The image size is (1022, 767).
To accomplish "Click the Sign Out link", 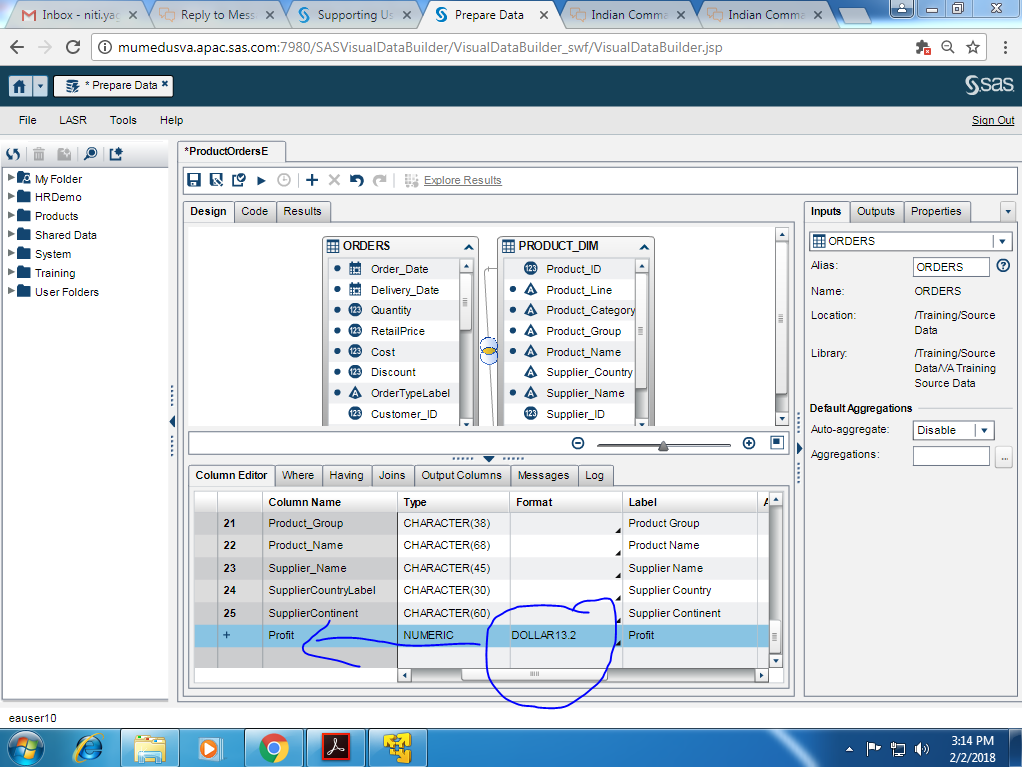I will click(992, 120).
